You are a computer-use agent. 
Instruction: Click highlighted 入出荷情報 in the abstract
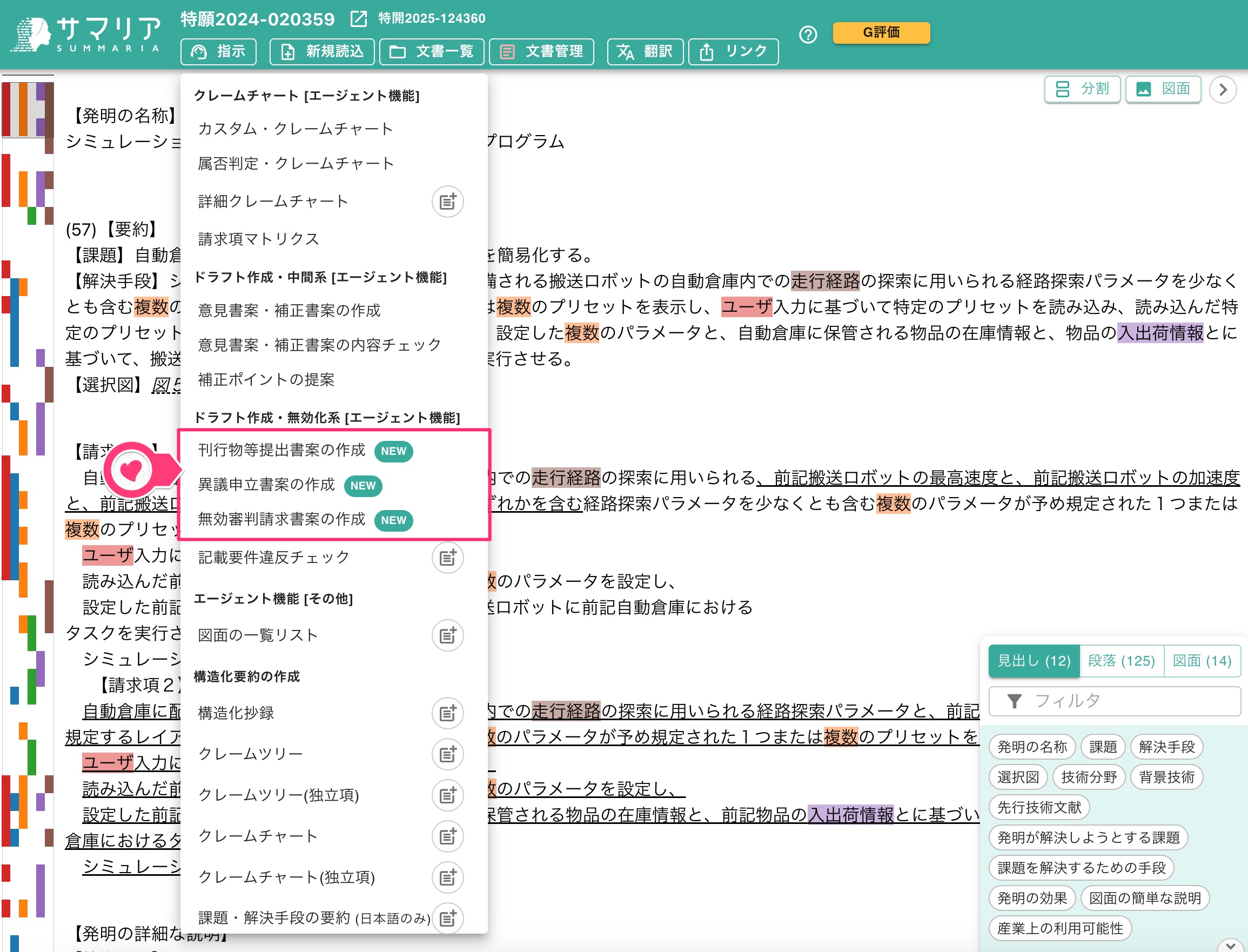(x=1160, y=333)
